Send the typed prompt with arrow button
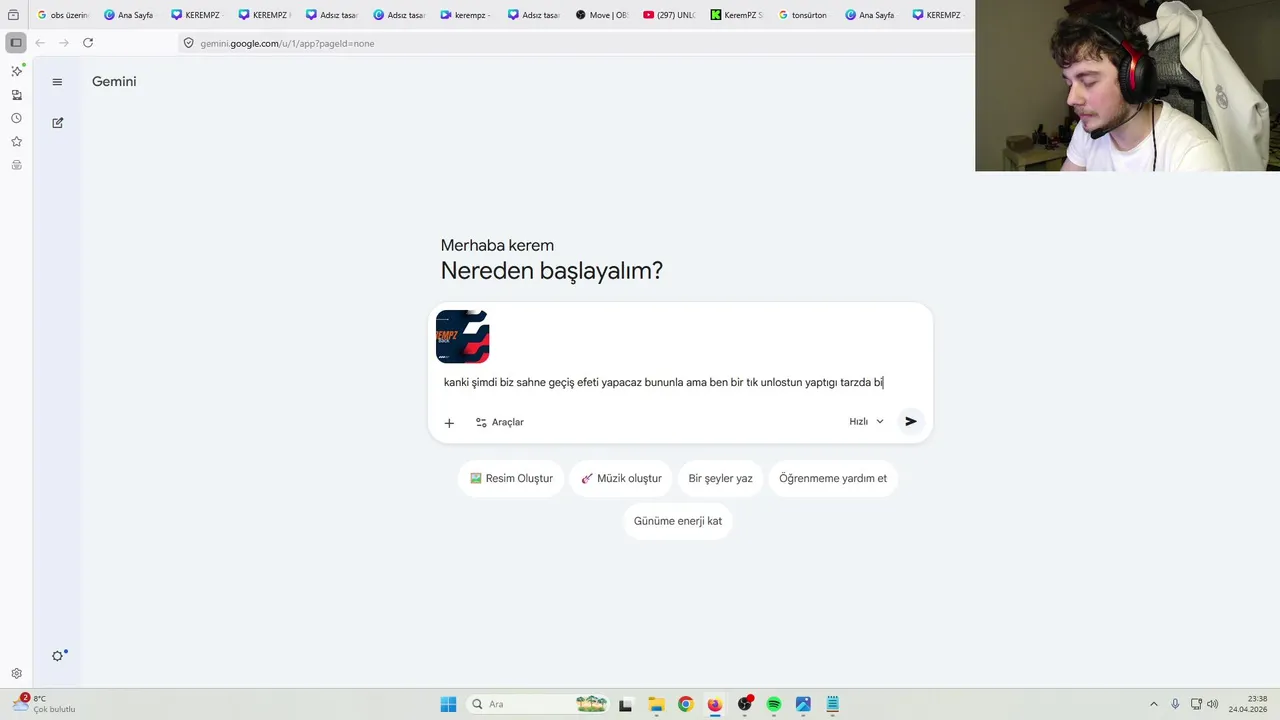This screenshot has height=720, width=1280. pos(910,421)
